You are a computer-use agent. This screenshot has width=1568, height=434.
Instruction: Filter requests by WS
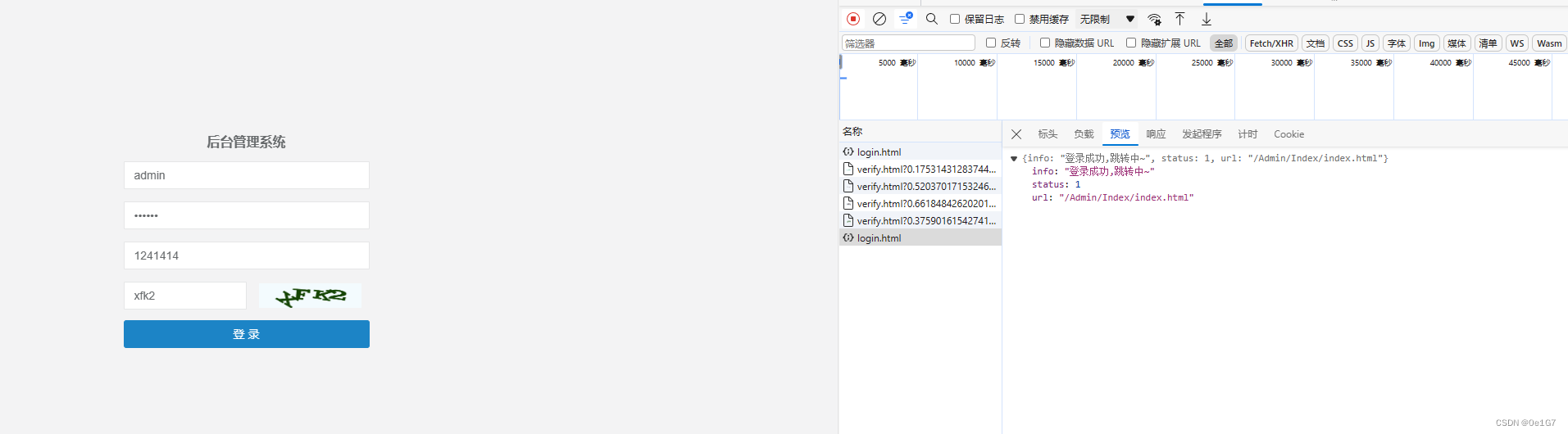[1517, 43]
